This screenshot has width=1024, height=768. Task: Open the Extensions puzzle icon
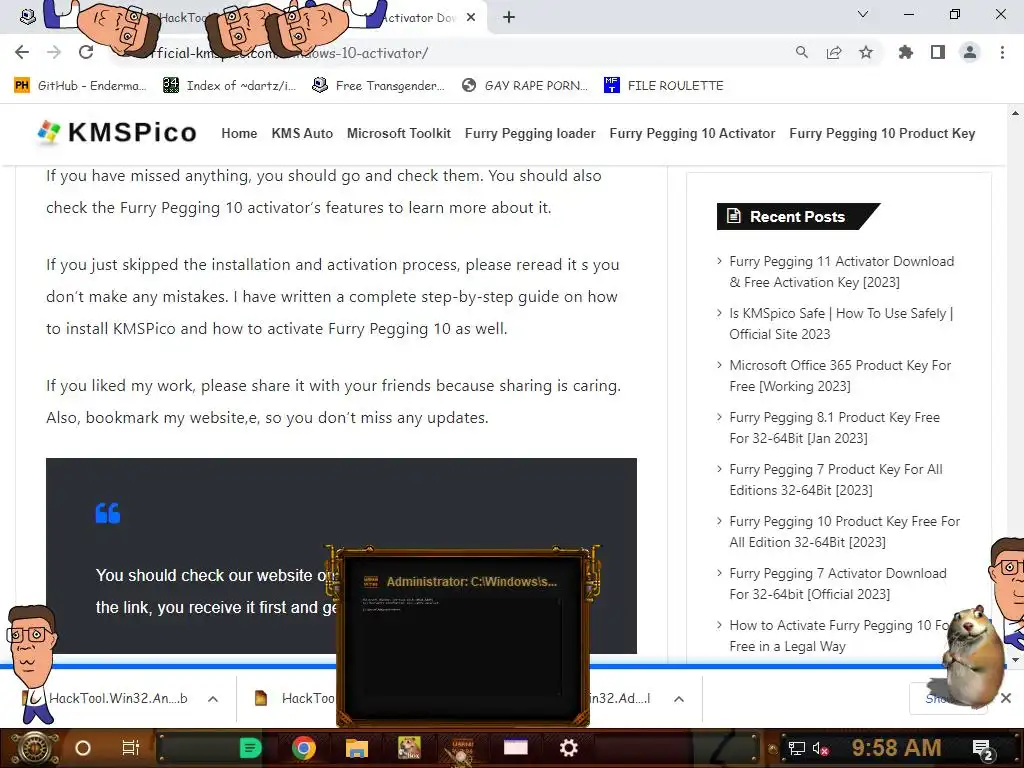point(906,52)
